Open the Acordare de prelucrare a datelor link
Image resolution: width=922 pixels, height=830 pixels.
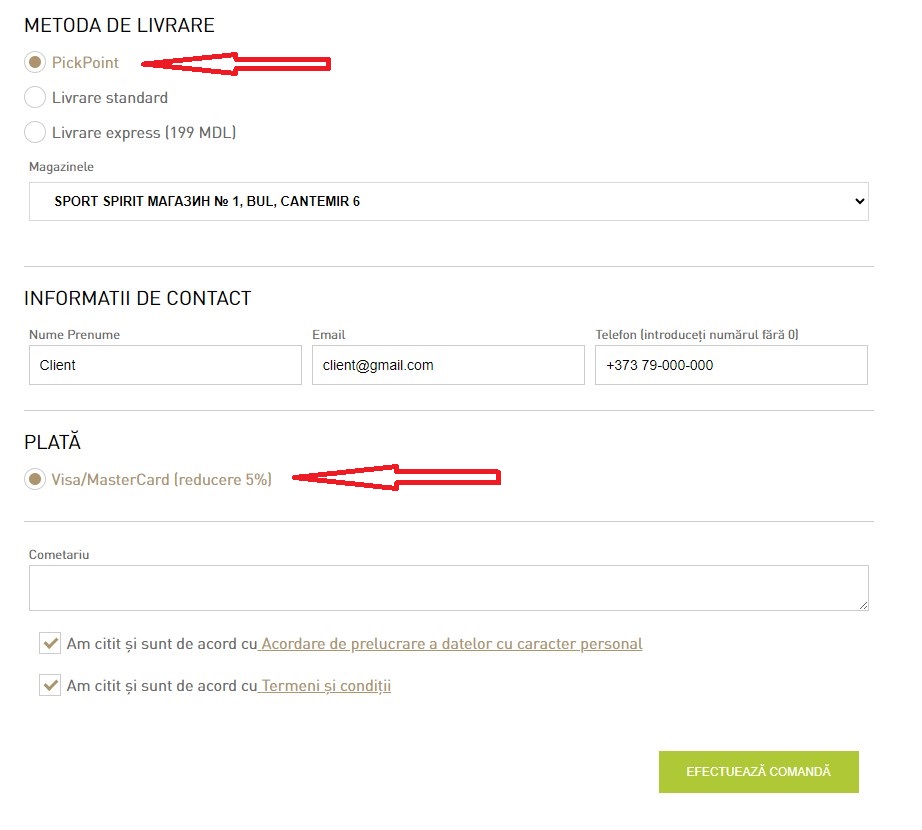coord(451,644)
